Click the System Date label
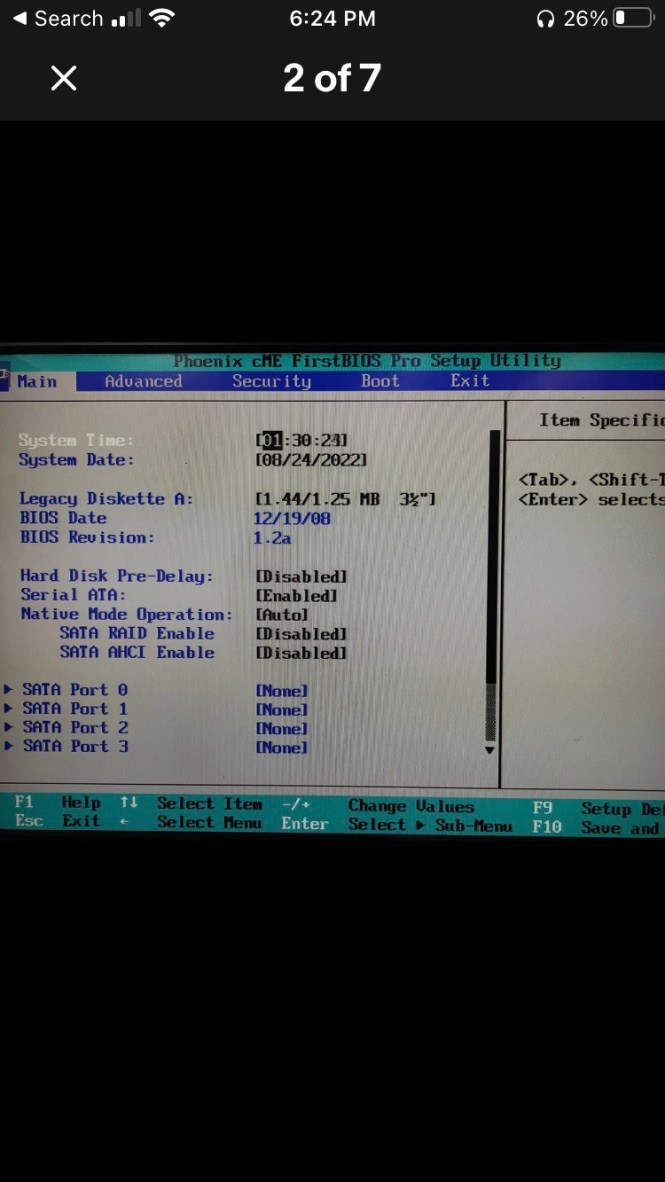 76,460
